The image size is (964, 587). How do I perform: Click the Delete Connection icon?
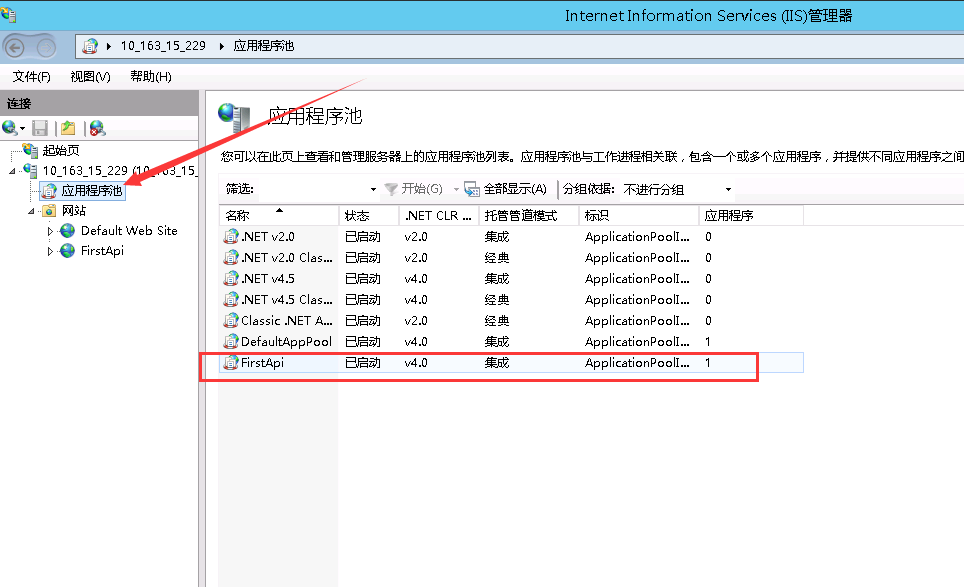click(x=97, y=128)
